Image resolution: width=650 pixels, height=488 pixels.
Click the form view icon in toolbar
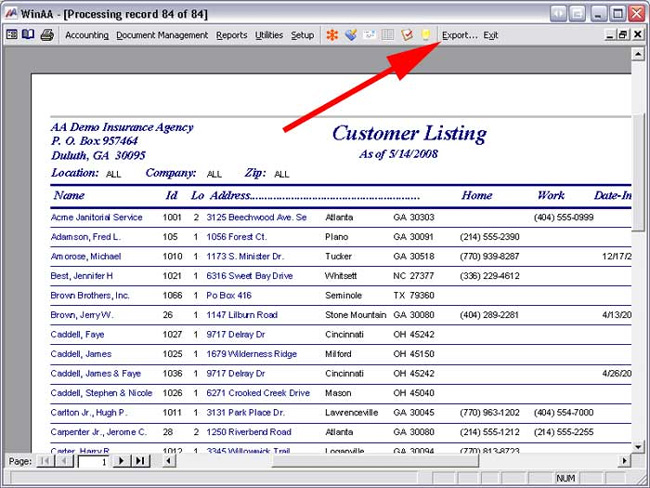(12, 34)
